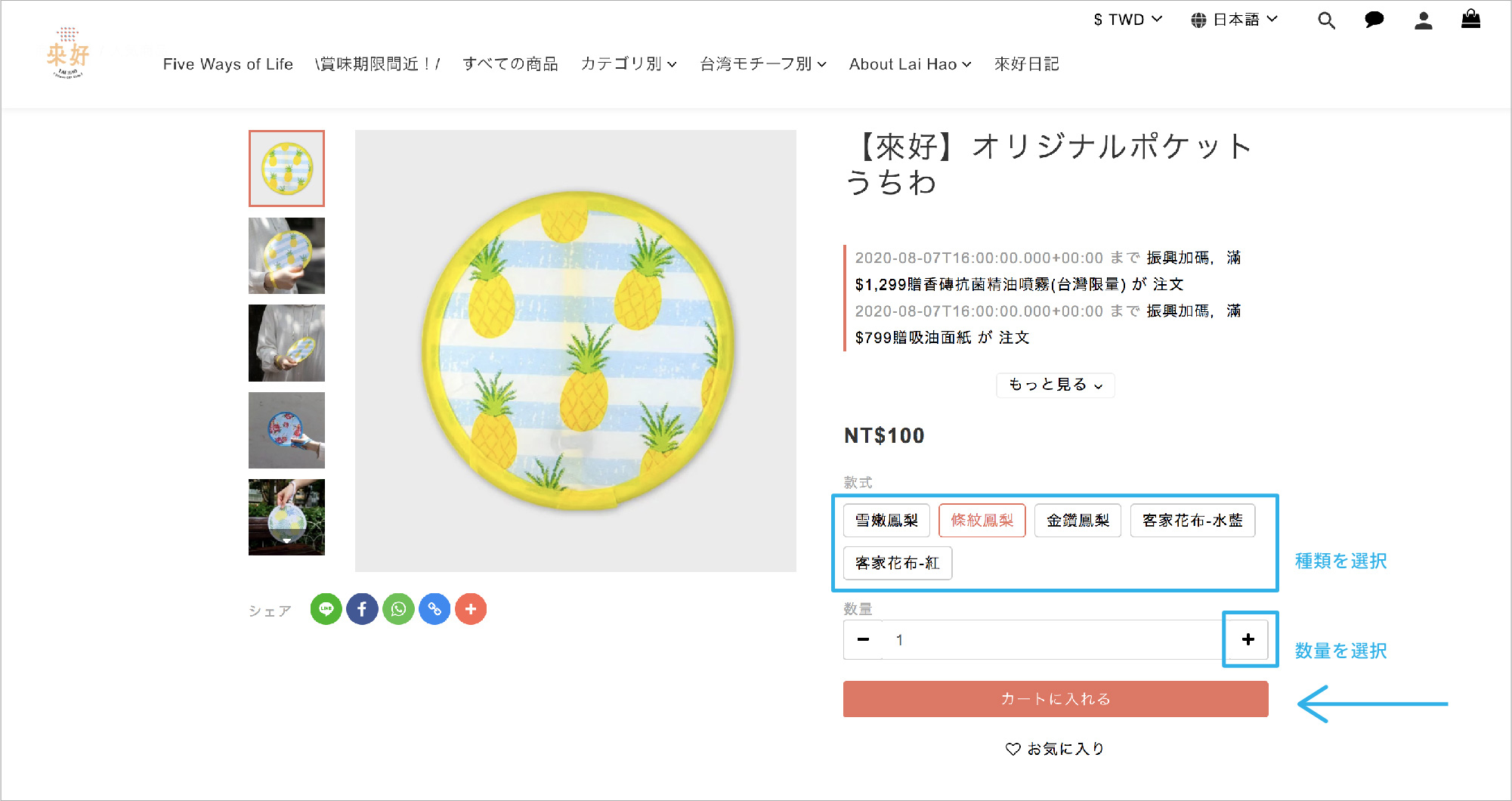The width and height of the screenshot is (1512, 801).
Task: Expand the 日本語 language selector
Action: point(1234,20)
